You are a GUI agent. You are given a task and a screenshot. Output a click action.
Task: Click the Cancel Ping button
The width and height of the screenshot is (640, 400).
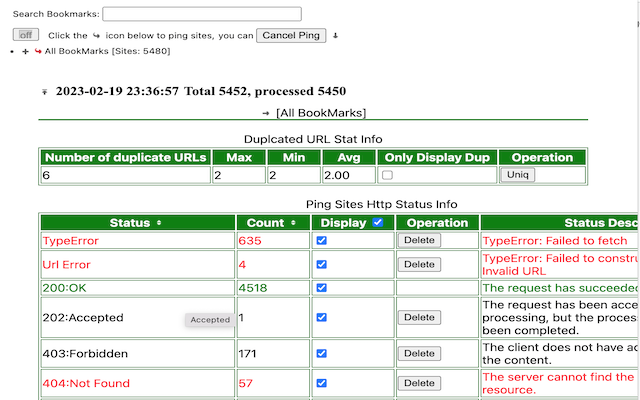pos(291,36)
